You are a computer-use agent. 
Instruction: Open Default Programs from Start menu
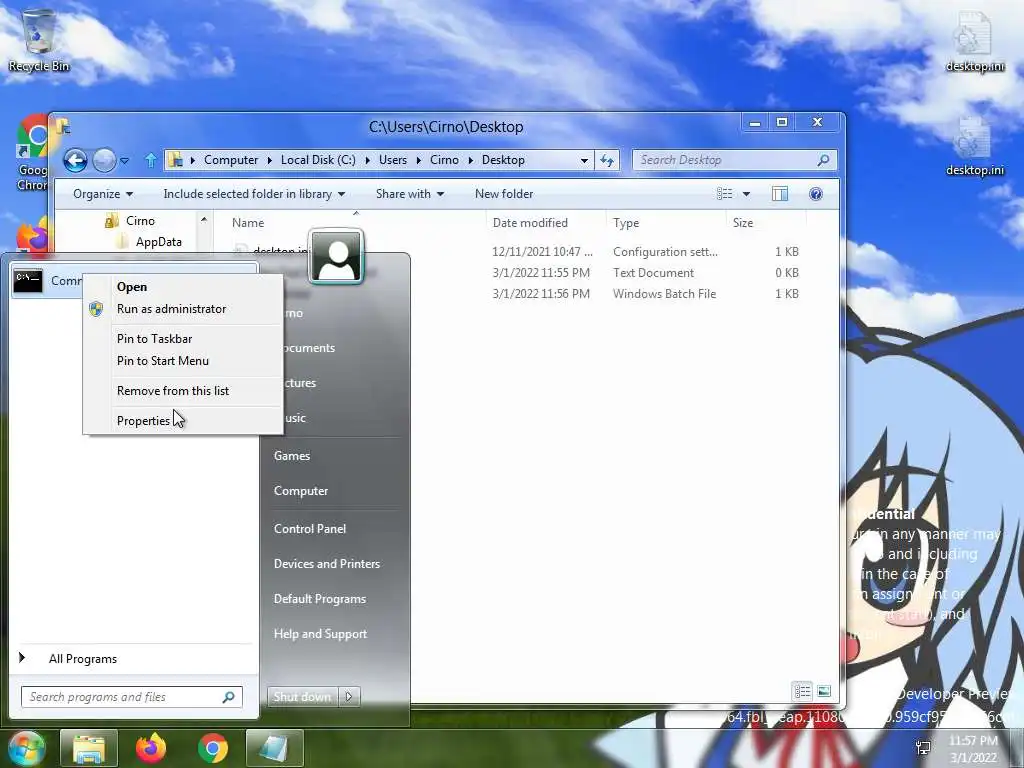[x=319, y=599]
